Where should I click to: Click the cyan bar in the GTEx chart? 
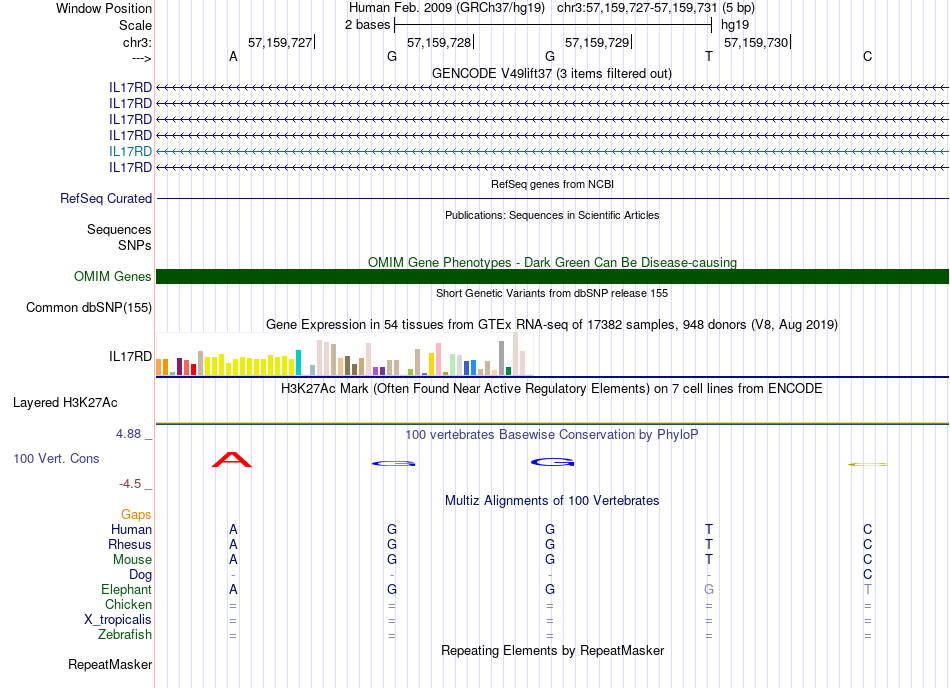pyautogui.click(x=298, y=362)
